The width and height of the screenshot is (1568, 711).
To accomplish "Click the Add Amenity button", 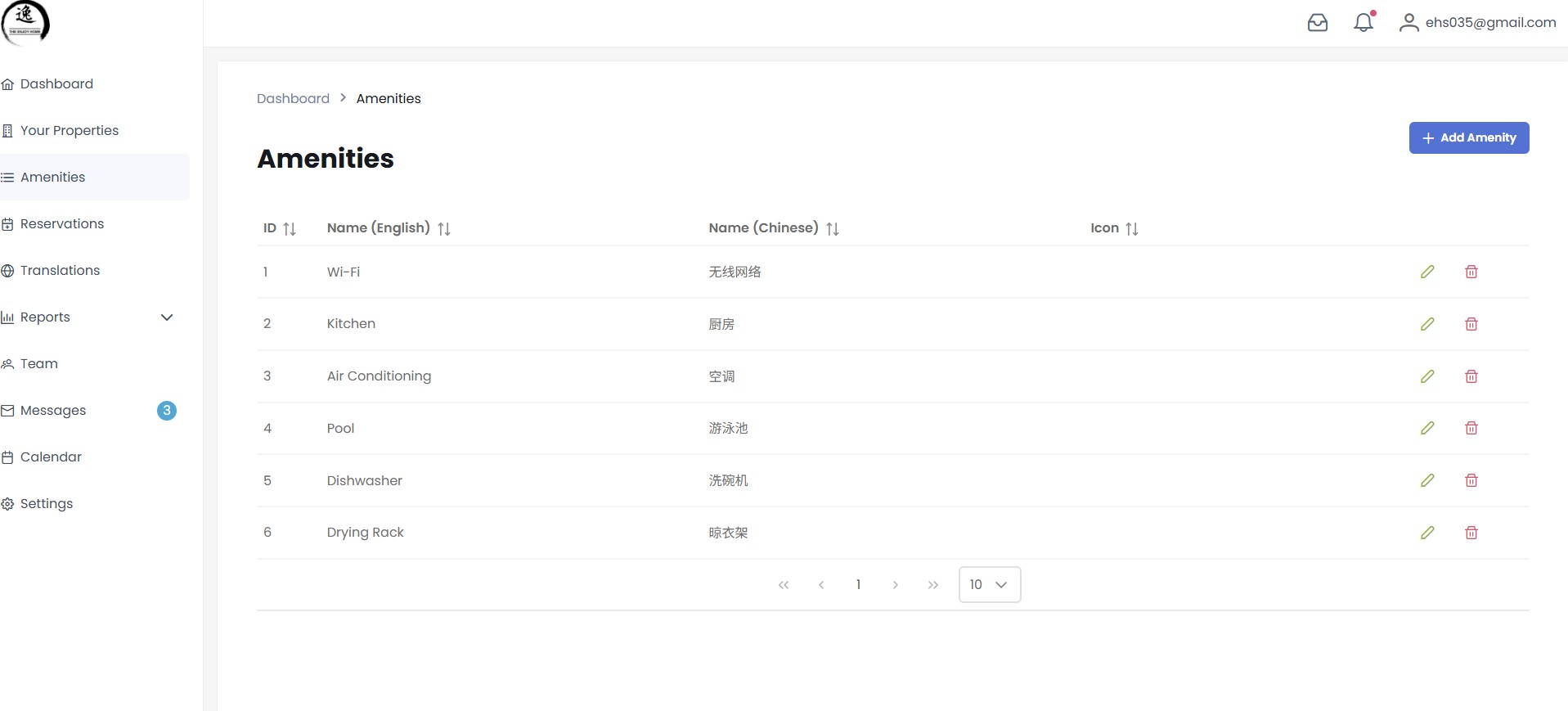I will tap(1468, 137).
